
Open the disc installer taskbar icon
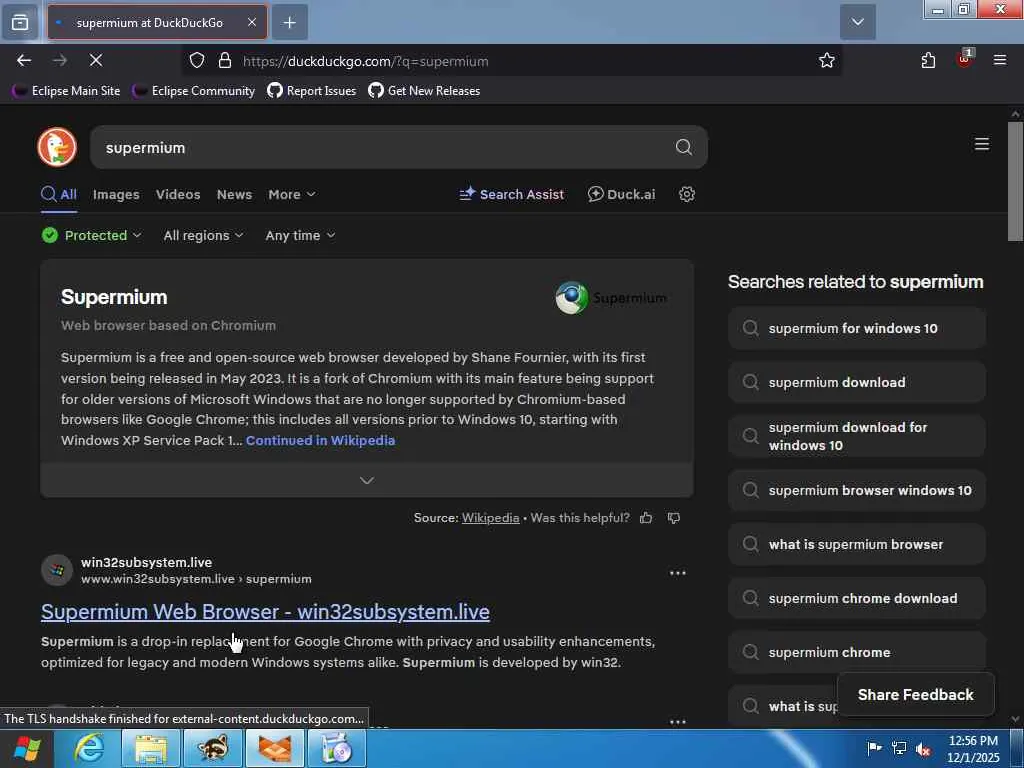337,748
